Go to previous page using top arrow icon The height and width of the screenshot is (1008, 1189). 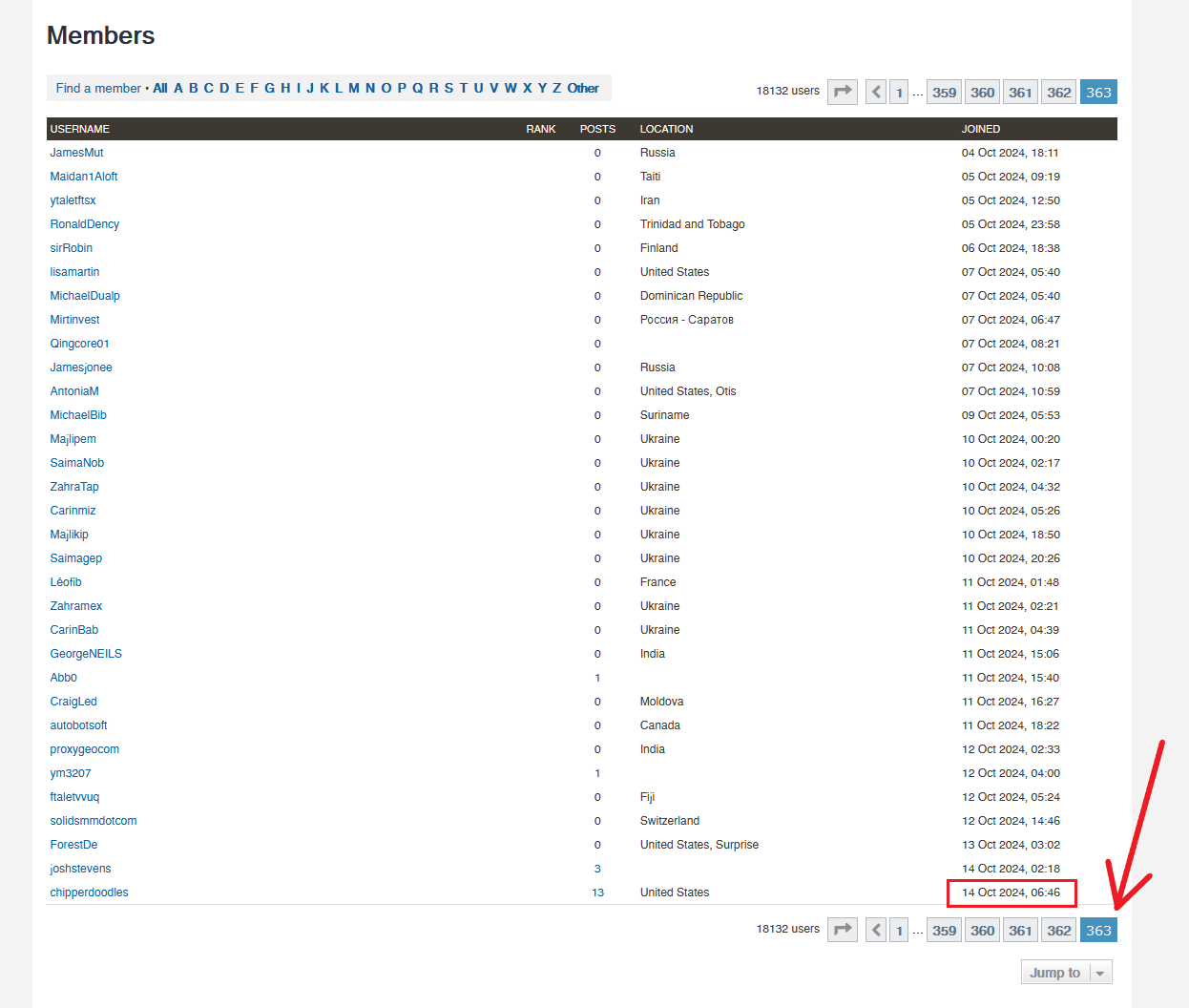875,91
